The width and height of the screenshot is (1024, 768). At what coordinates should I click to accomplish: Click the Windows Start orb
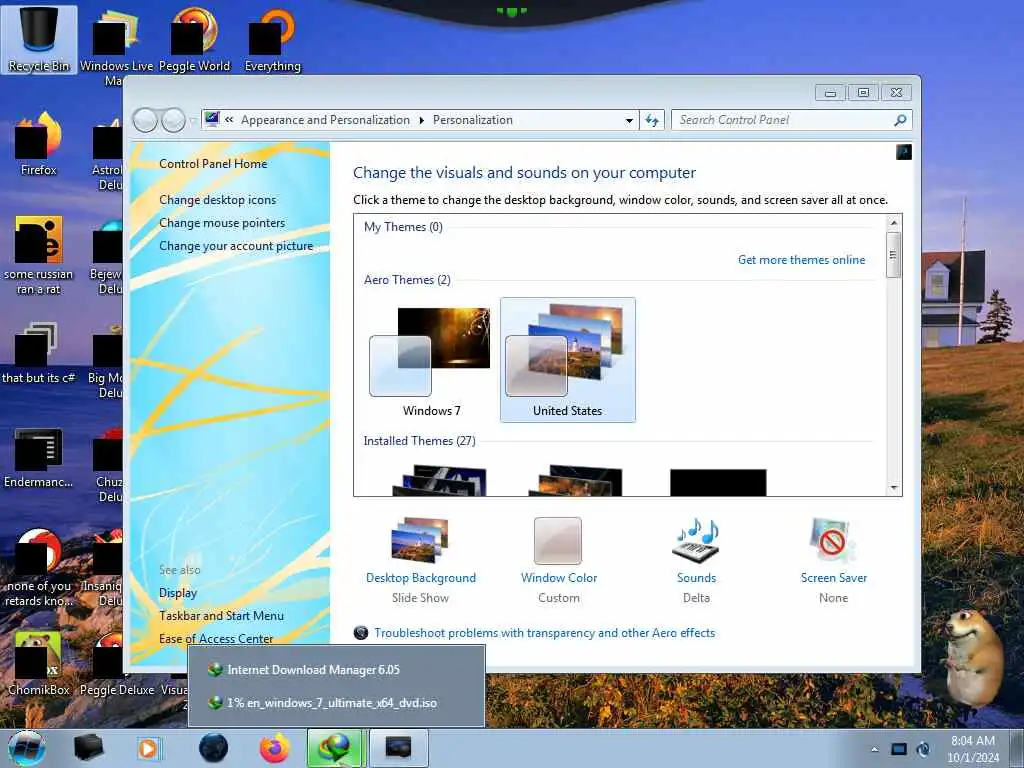tap(26, 748)
